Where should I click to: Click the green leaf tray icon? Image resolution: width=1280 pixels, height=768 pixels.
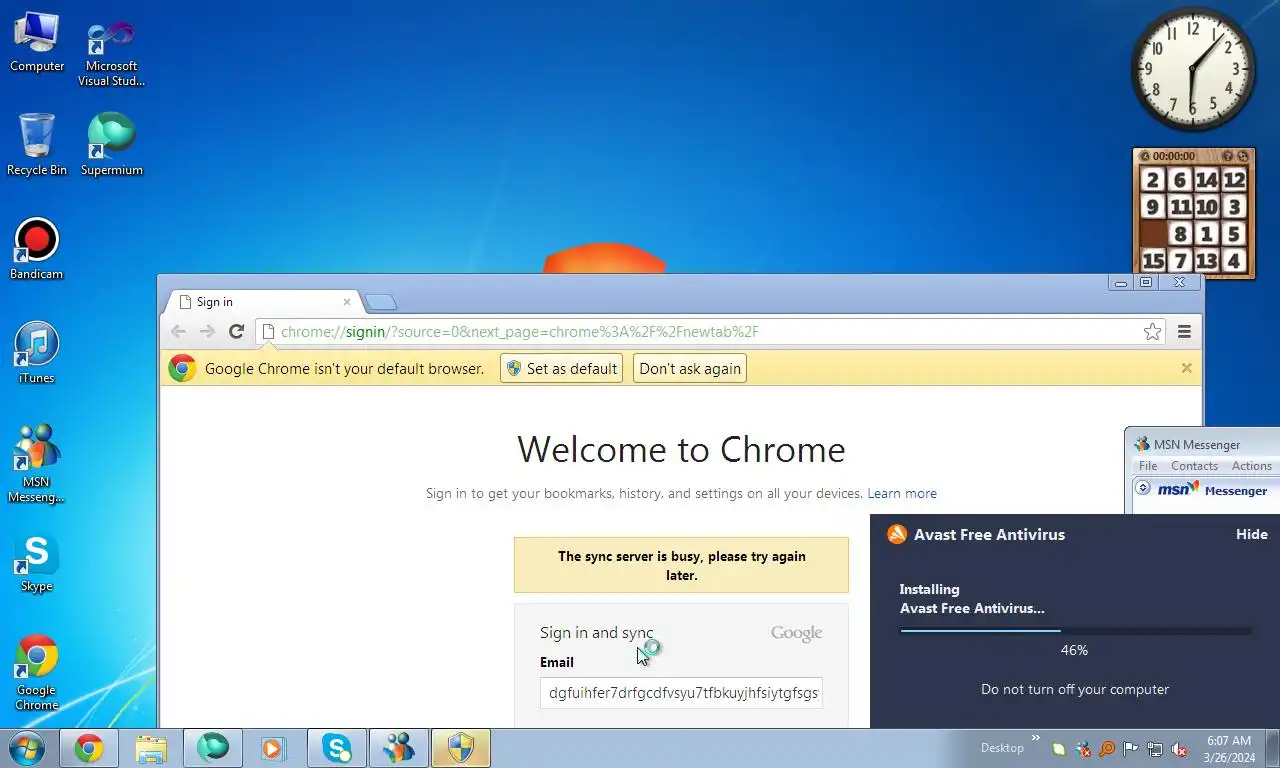tap(1059, 749)
